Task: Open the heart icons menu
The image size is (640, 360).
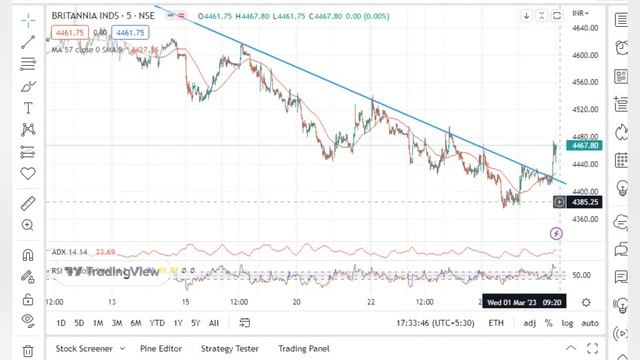Action: point(28,174)
